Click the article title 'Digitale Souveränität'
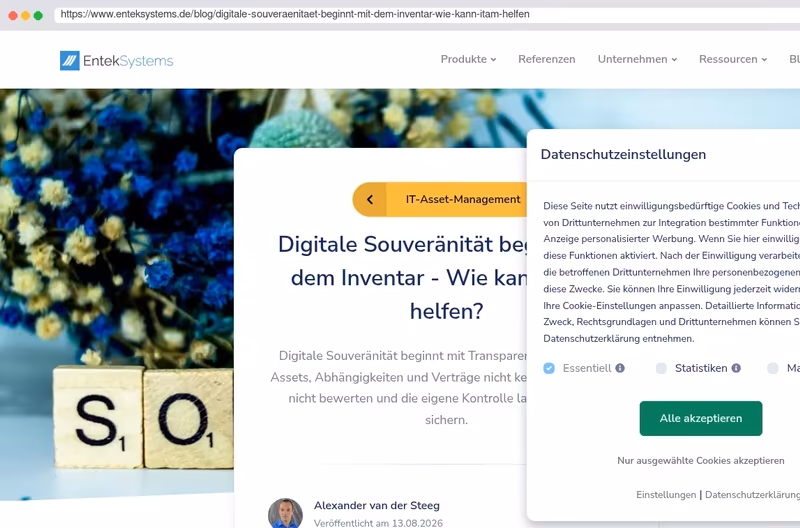The height and width of the screenshot is (528, 800). [x=403, y=278]
